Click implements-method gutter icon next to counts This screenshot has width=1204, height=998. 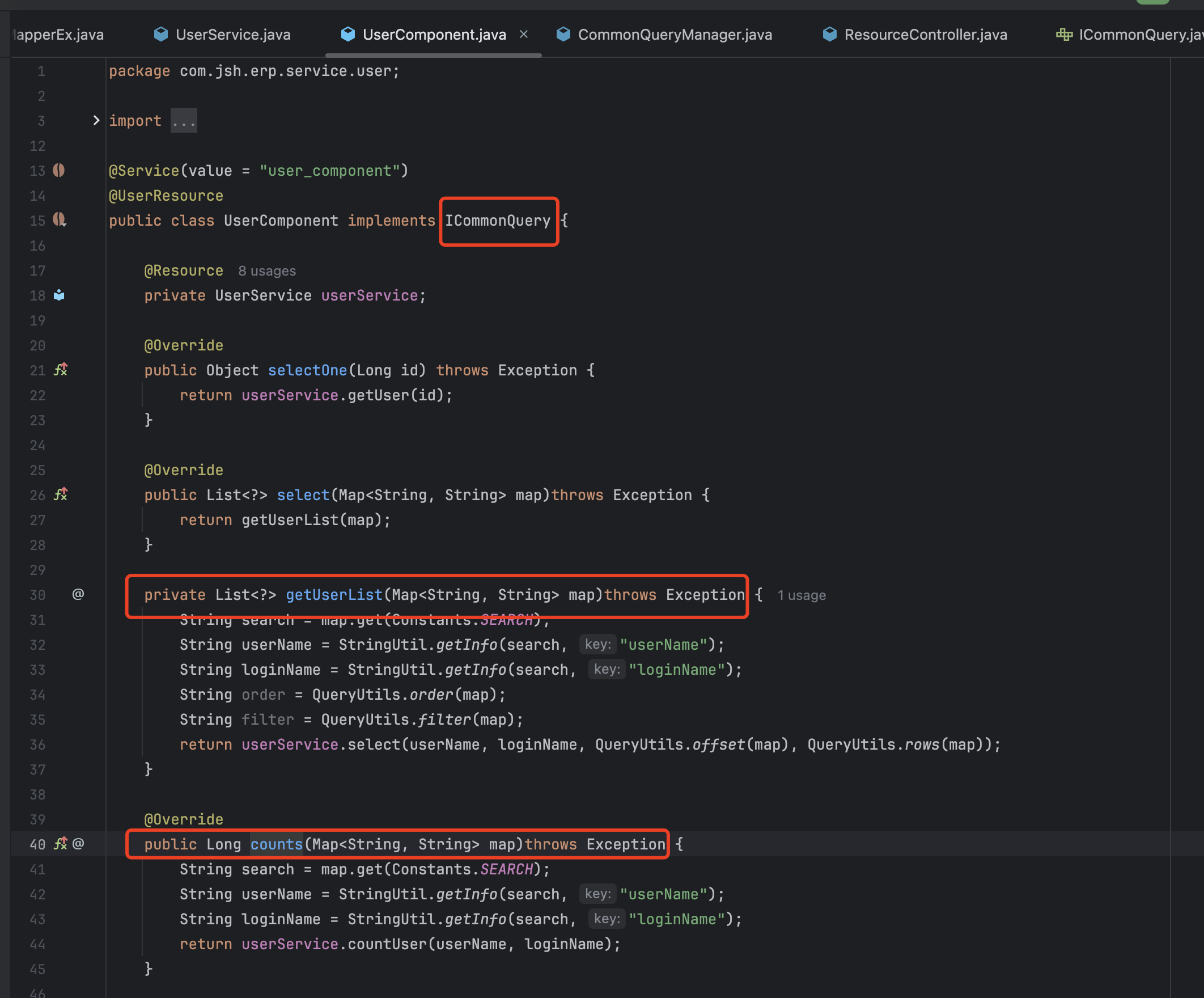[60, 844]
